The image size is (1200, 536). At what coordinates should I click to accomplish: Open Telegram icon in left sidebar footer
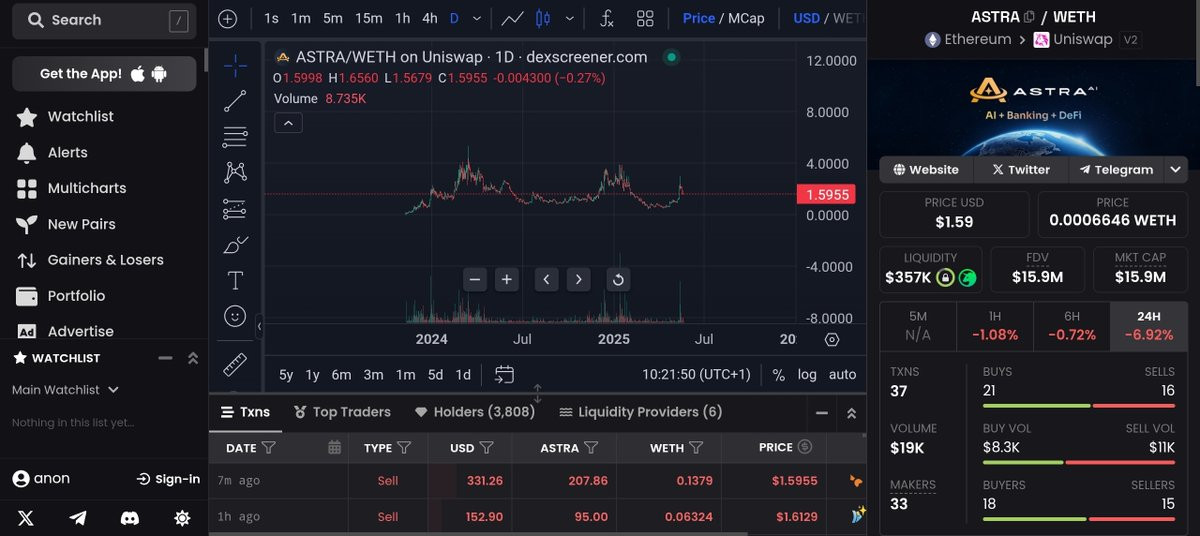[x=78, y=518]
